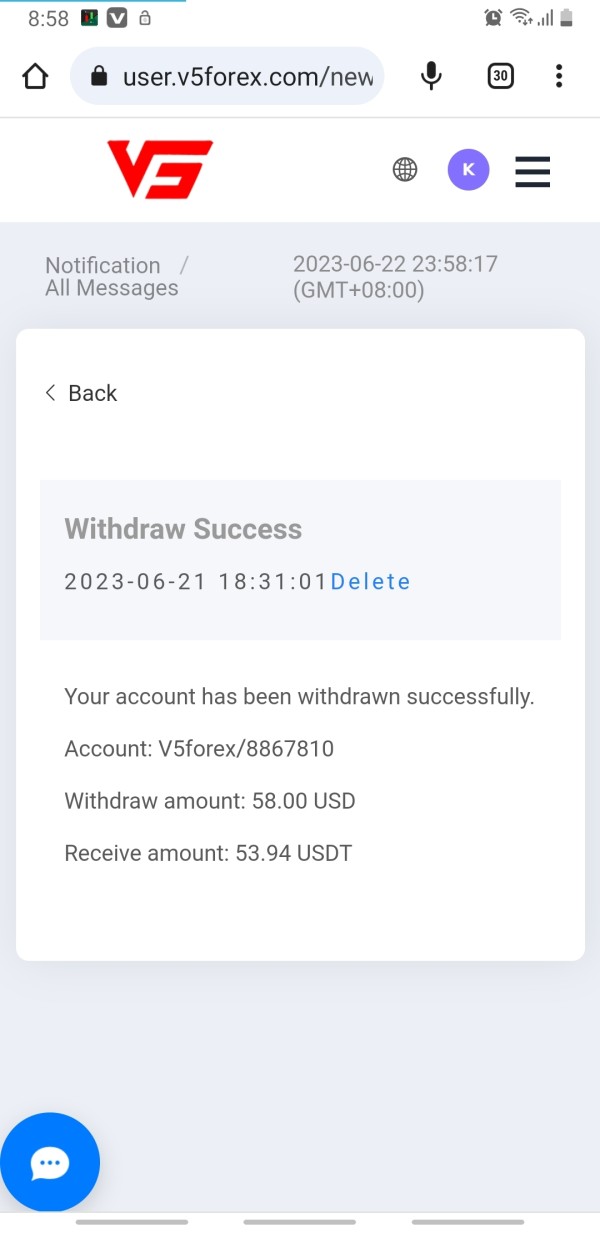This screenshot has width=600, height=1233.
Task: Go to the Notification breadcrumb
Action: [x=102, y=265]
